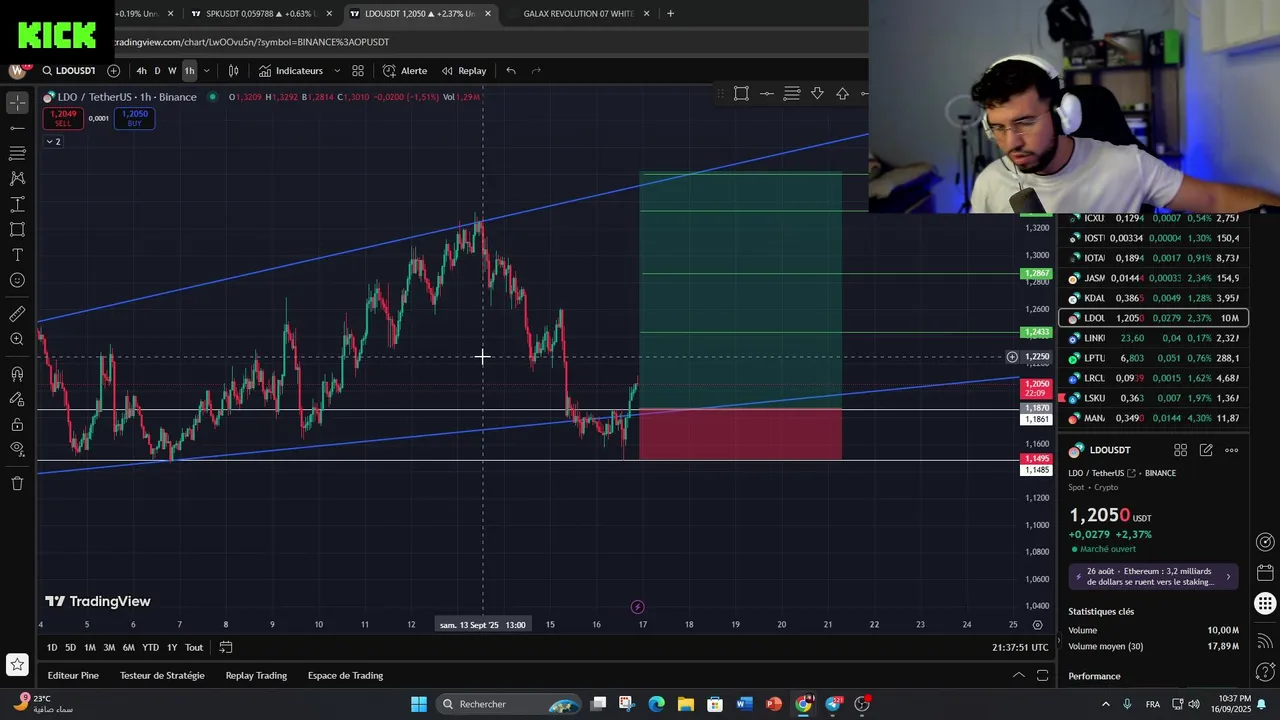Toggle stay in drawing mode
This screenshot has width=1280, height=720.
pyautogui.click(x=17, y=399)
